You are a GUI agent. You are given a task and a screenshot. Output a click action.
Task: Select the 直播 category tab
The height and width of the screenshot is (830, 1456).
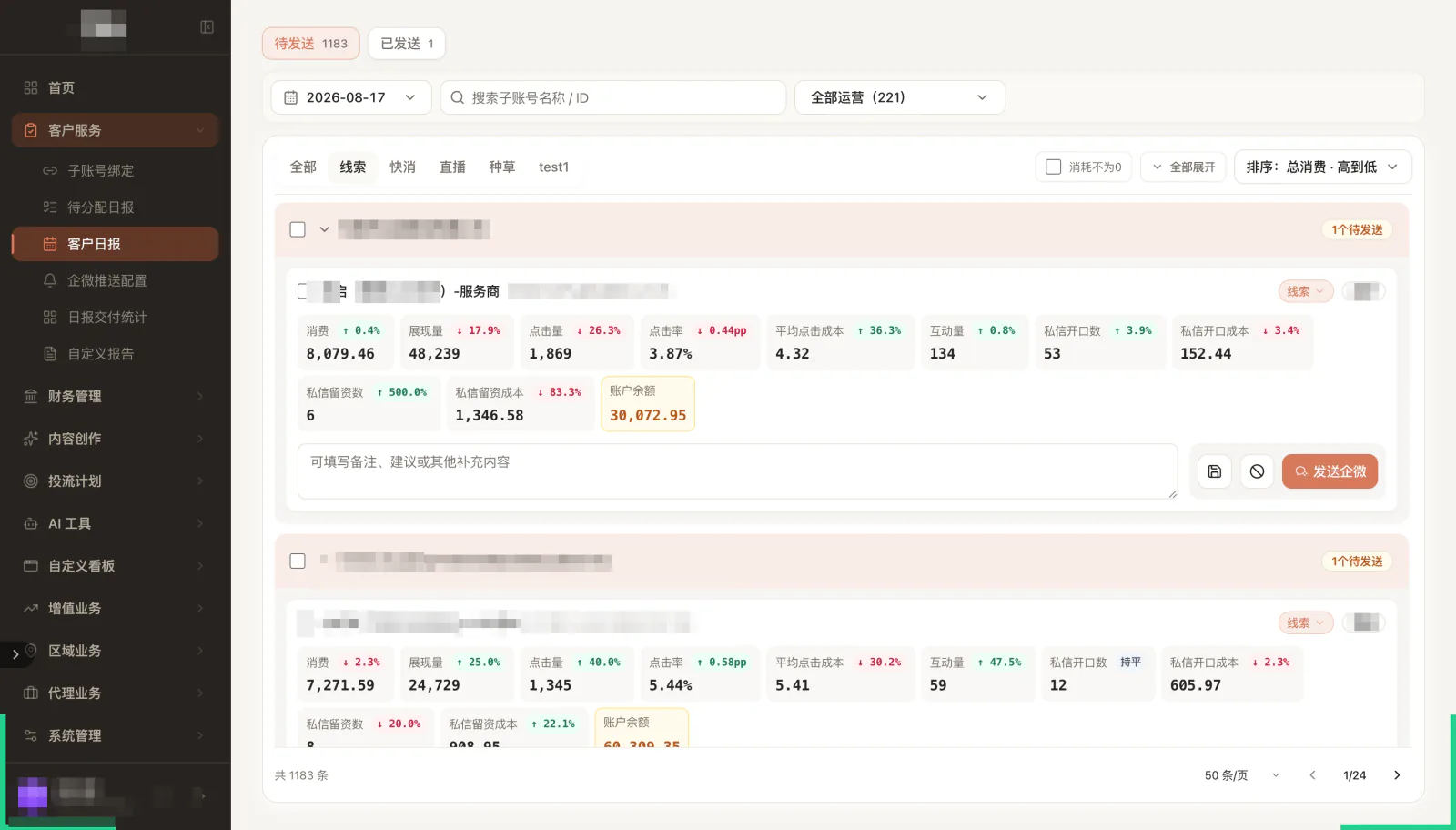click(x=452, y=167)
